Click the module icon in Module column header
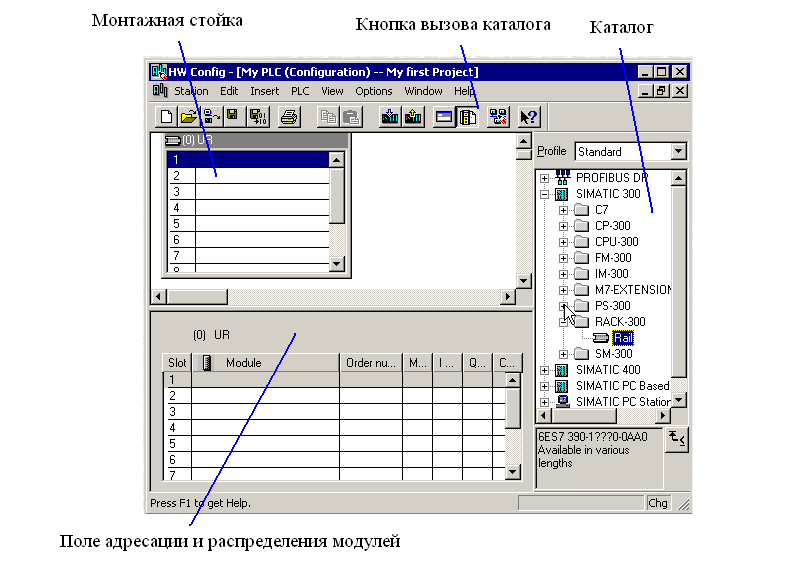Screen dimensions: 806x575 pyautogui.click(x=207, y=363)
